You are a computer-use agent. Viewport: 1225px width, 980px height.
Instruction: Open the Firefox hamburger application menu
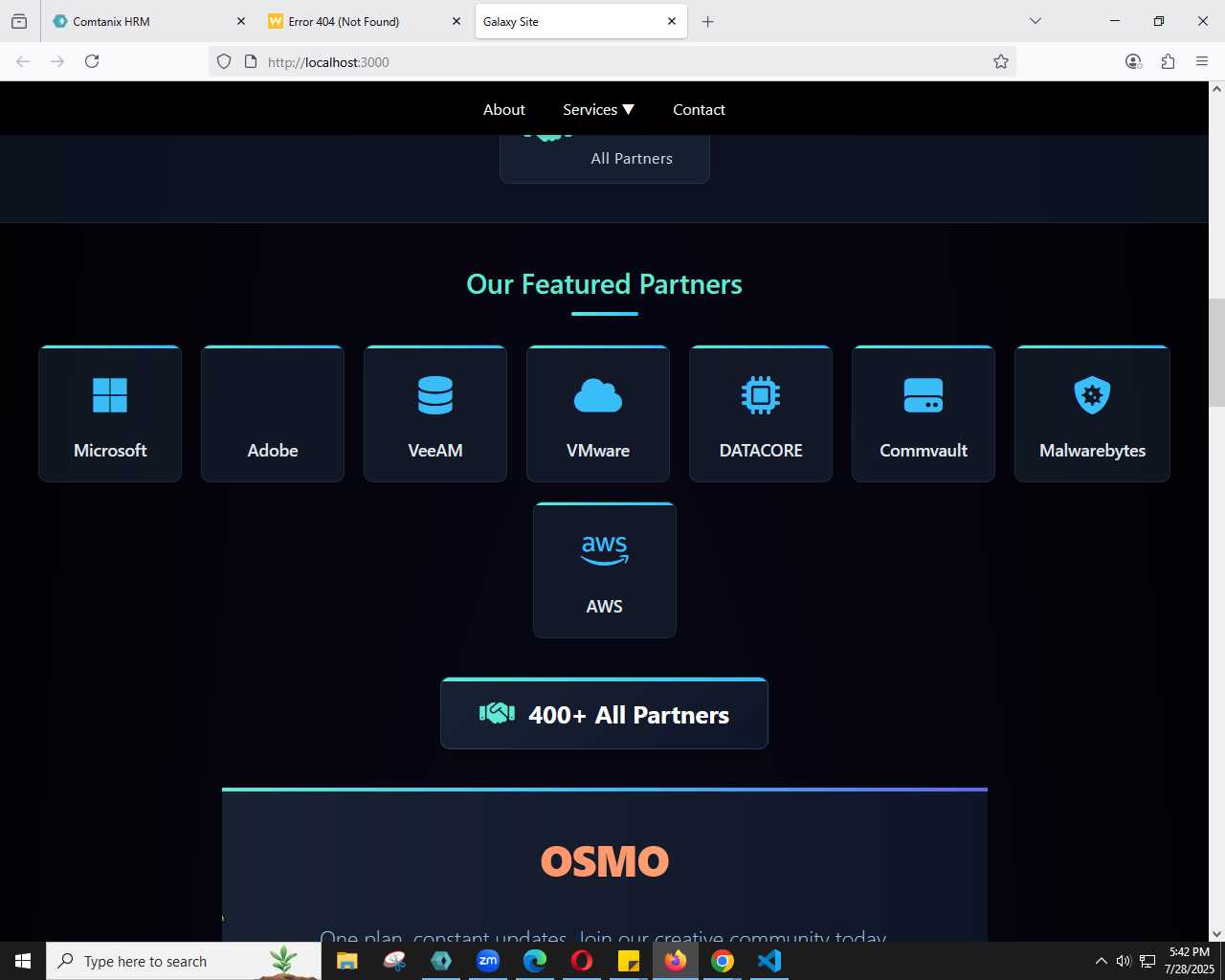pyautogui.click(x=1202, y=61)
